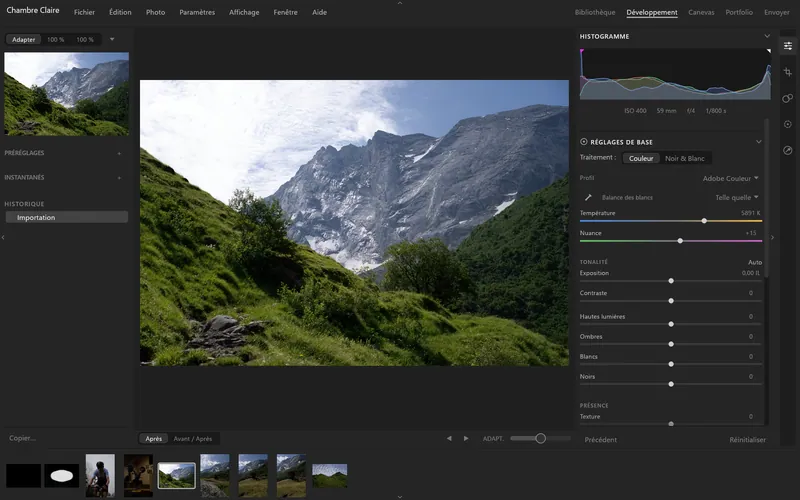Open the Affichage menu
Image resolution: width=800 pixels, height=500 pixels.
point(244,12)
